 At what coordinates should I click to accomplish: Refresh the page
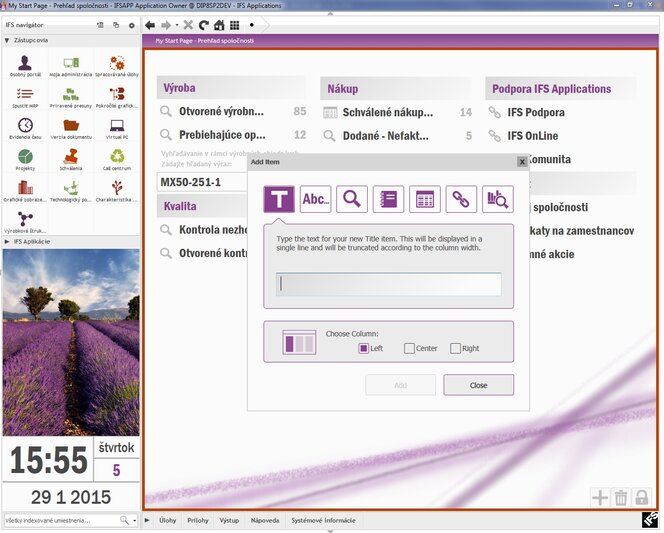click(204, 25)
